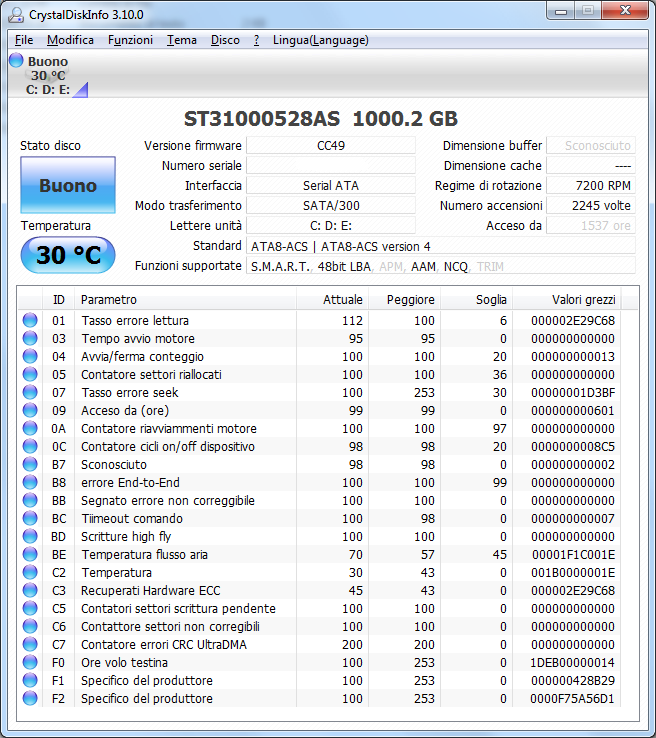This screenshot has height=738, width=656.
Task: Click the Soglia column header
Action: click(476, 299)
